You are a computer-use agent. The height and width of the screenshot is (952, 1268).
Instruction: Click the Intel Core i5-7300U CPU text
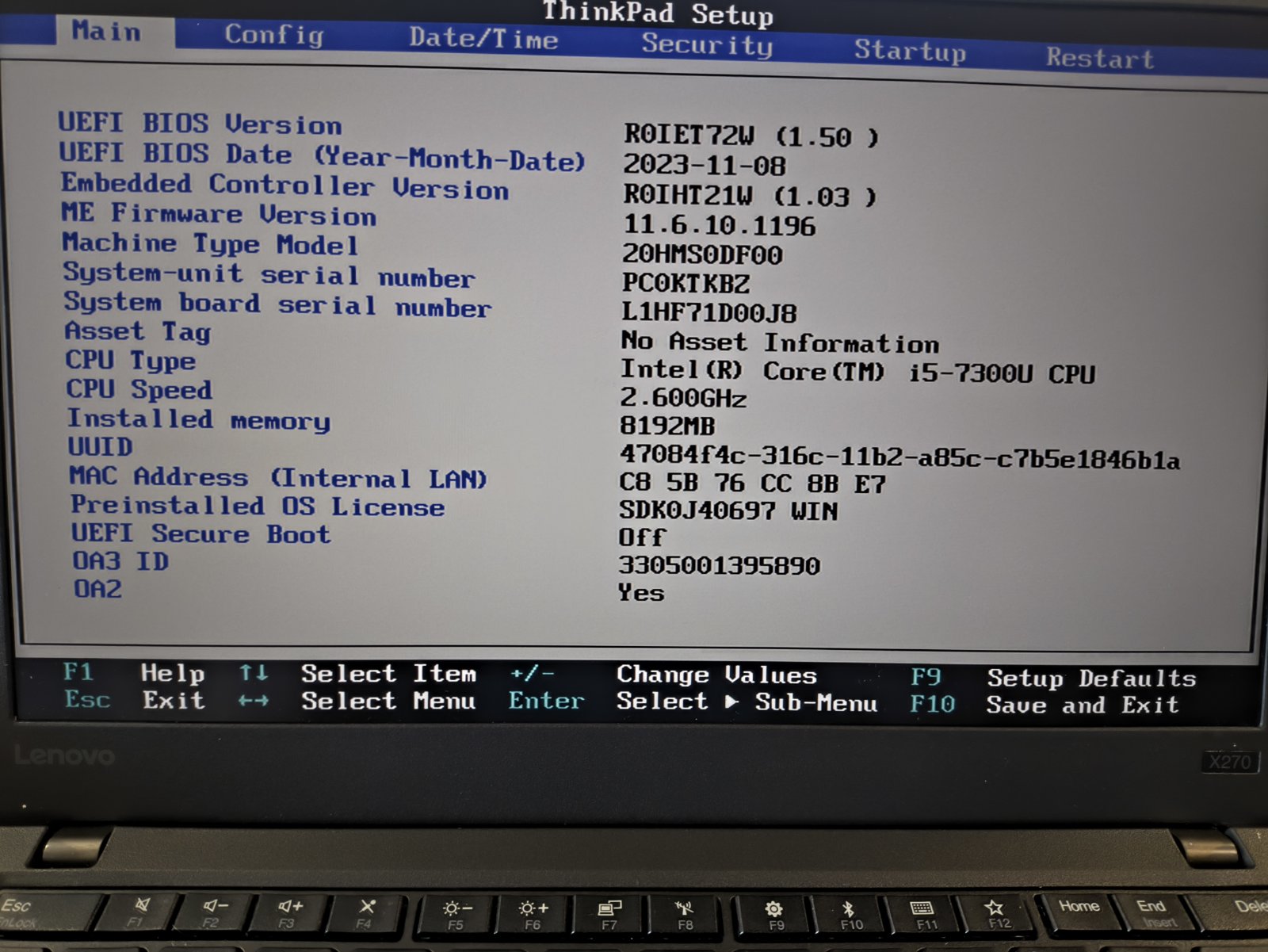(857, 372)
